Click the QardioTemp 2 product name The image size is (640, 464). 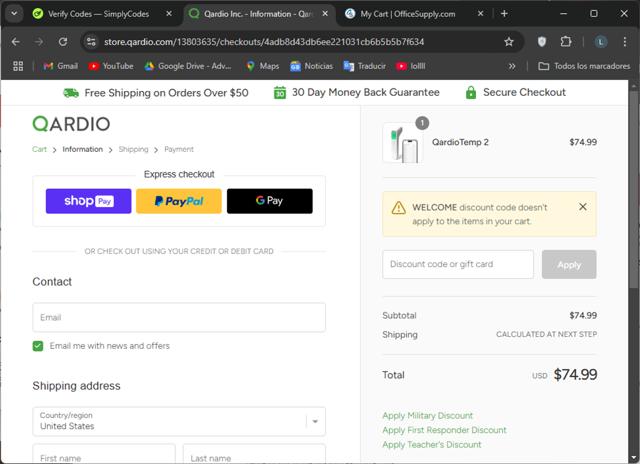click(x=460, y=142)
